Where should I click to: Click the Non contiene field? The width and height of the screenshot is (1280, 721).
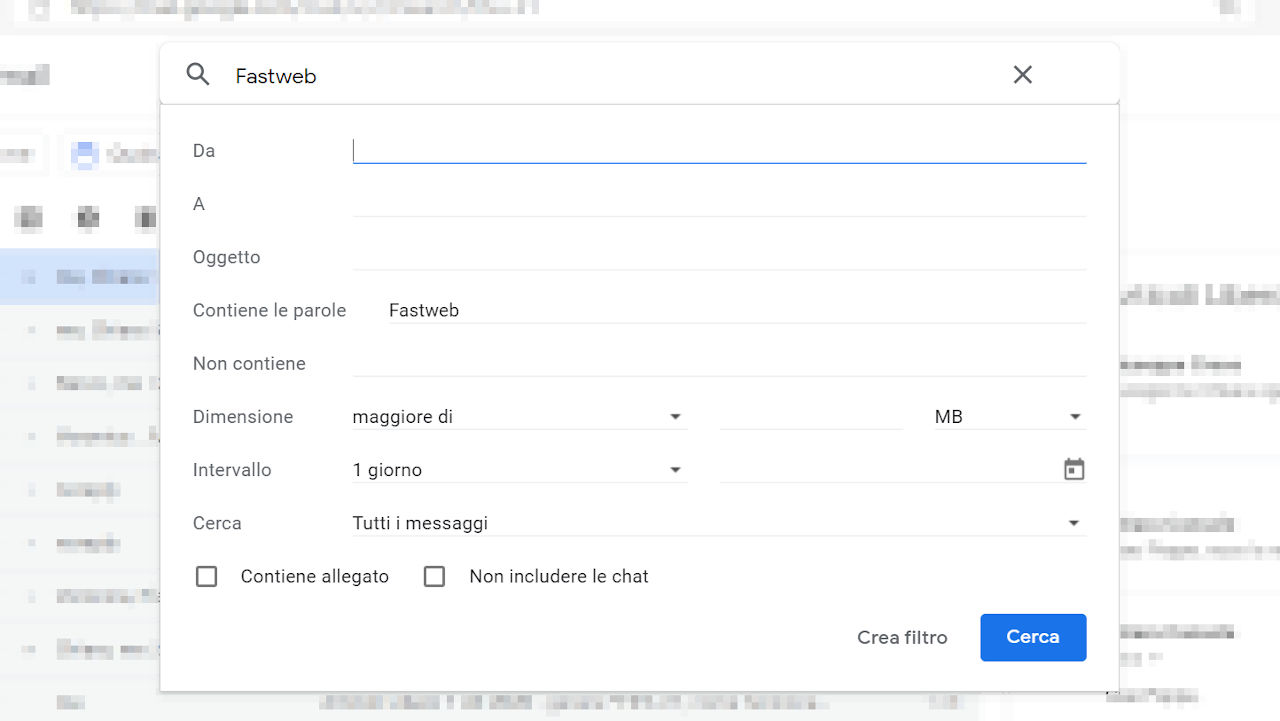tap(719, 363)
